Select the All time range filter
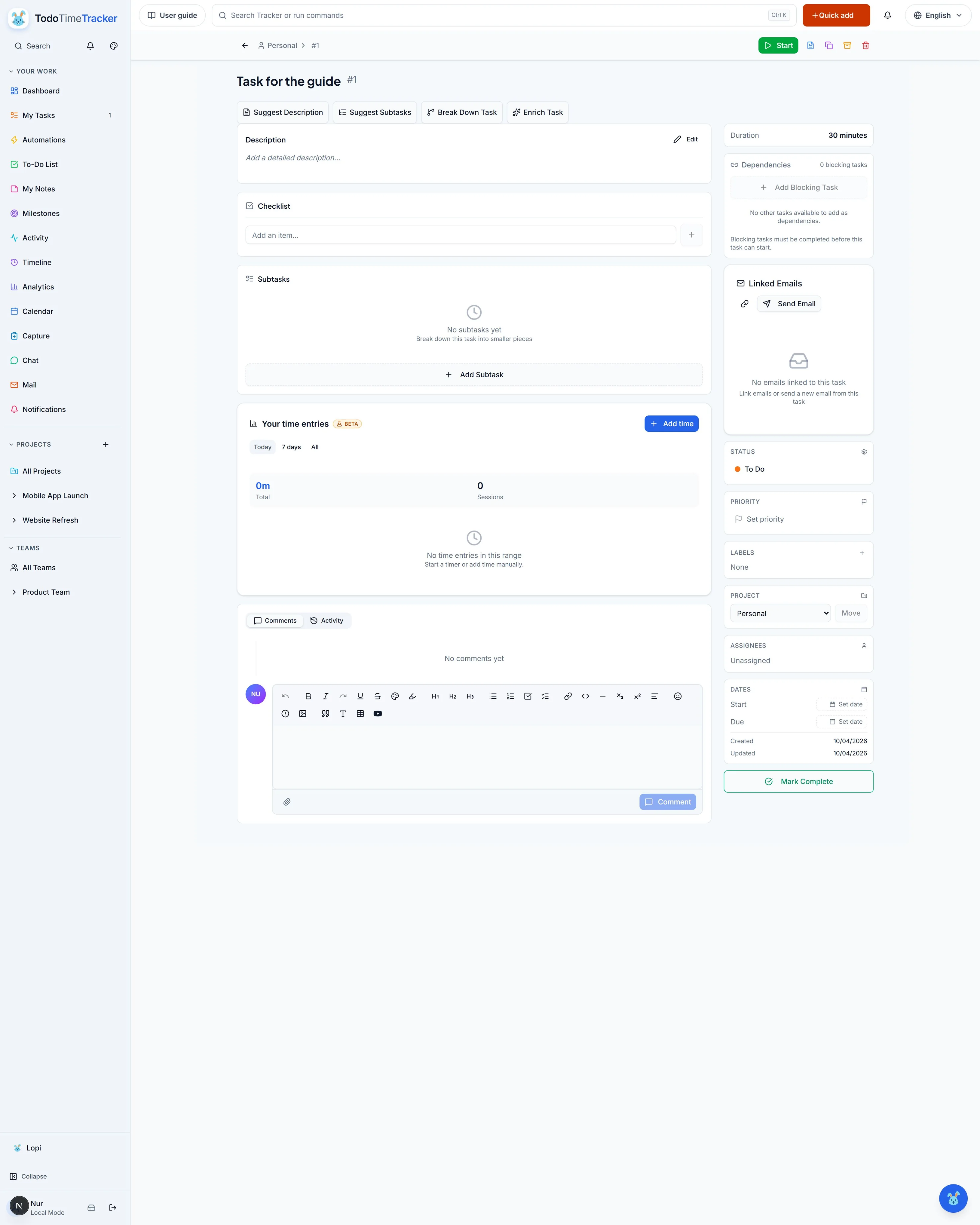 click(315, 447)
